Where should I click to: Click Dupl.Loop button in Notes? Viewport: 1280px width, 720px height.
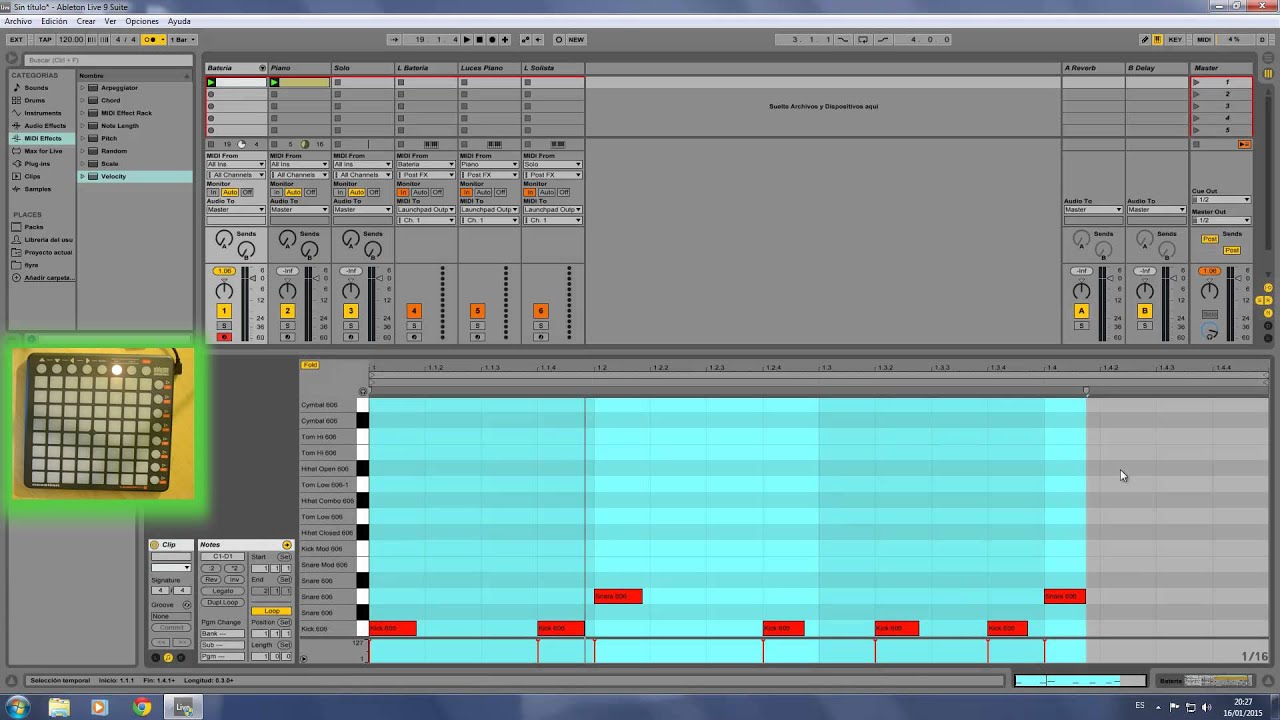(223, 602)
